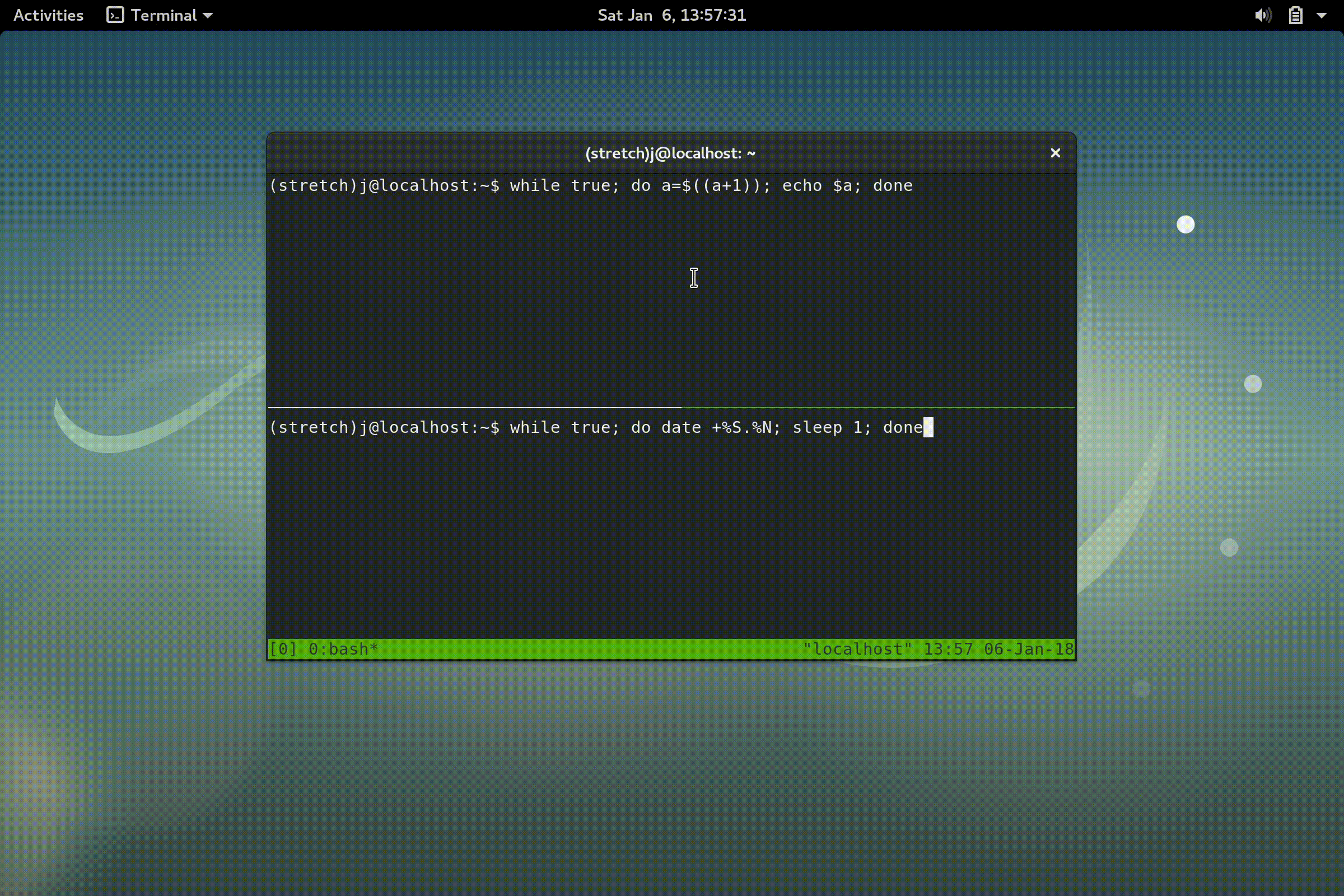This screenshot has width=1344, height=896.
Task: Click the terminal window title bar
Action: pyautogui.click(x=670, y=153)
